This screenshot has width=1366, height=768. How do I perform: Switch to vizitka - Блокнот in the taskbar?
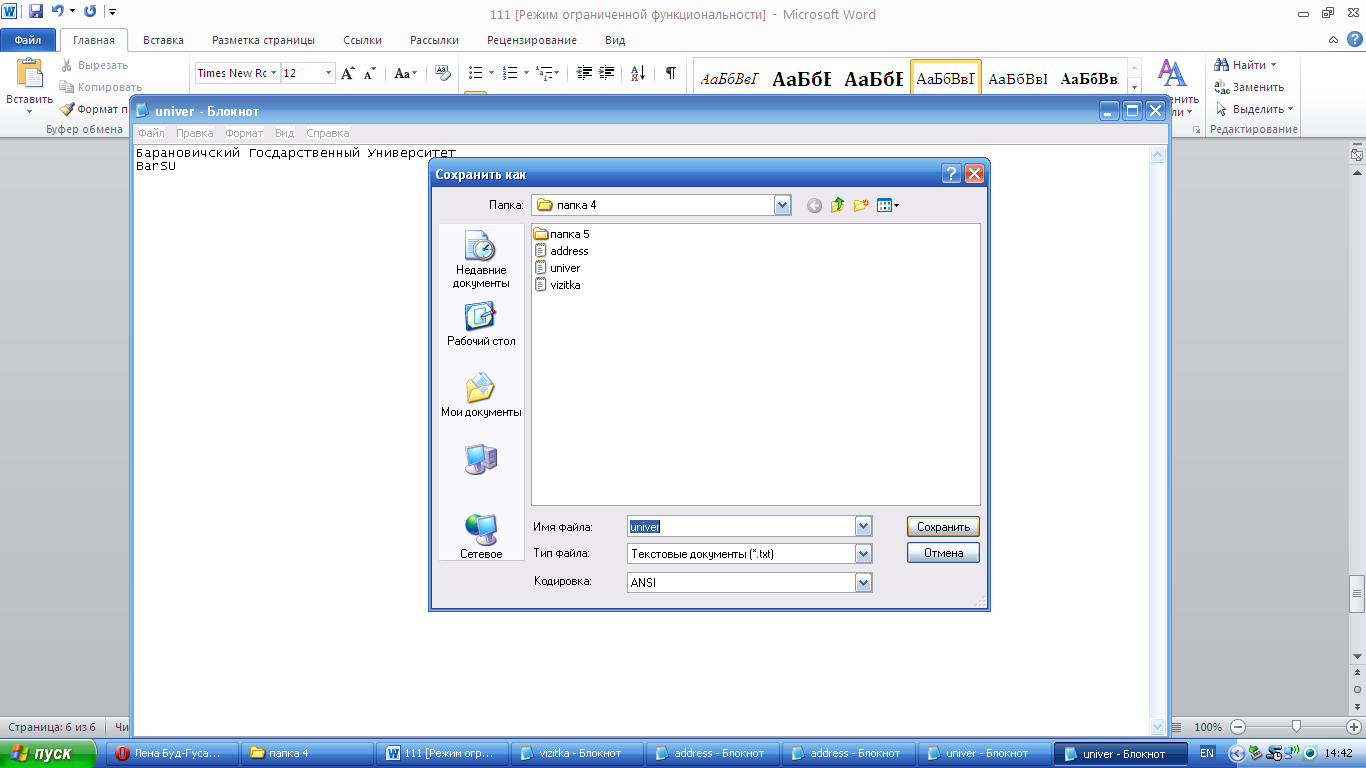click(577, 753)
